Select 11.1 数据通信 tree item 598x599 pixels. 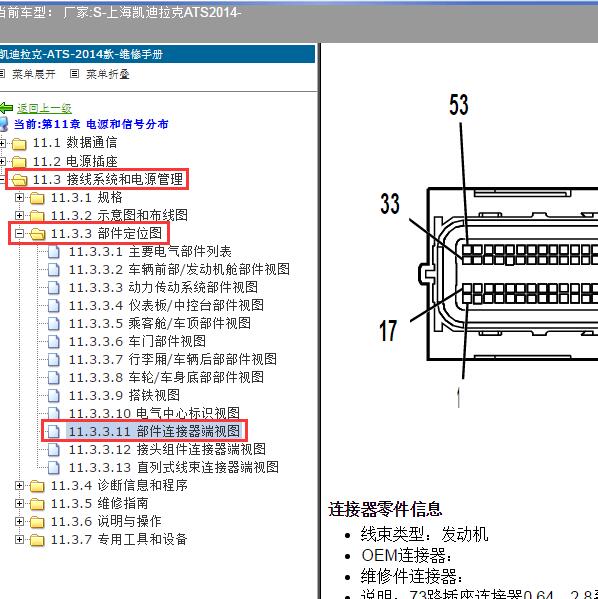75,142
